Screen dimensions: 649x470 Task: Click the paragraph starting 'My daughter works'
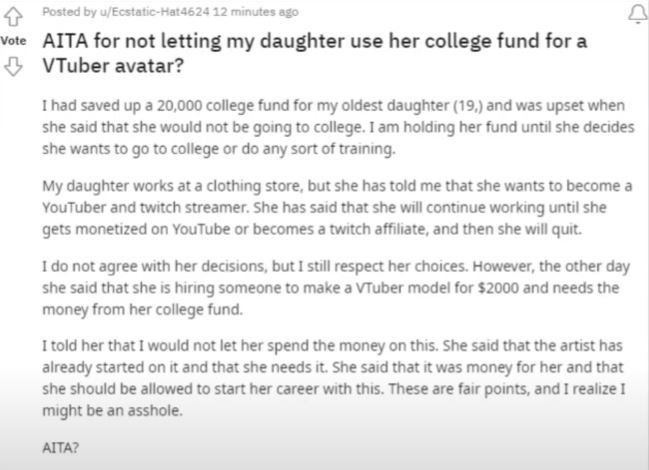(337, 207)
